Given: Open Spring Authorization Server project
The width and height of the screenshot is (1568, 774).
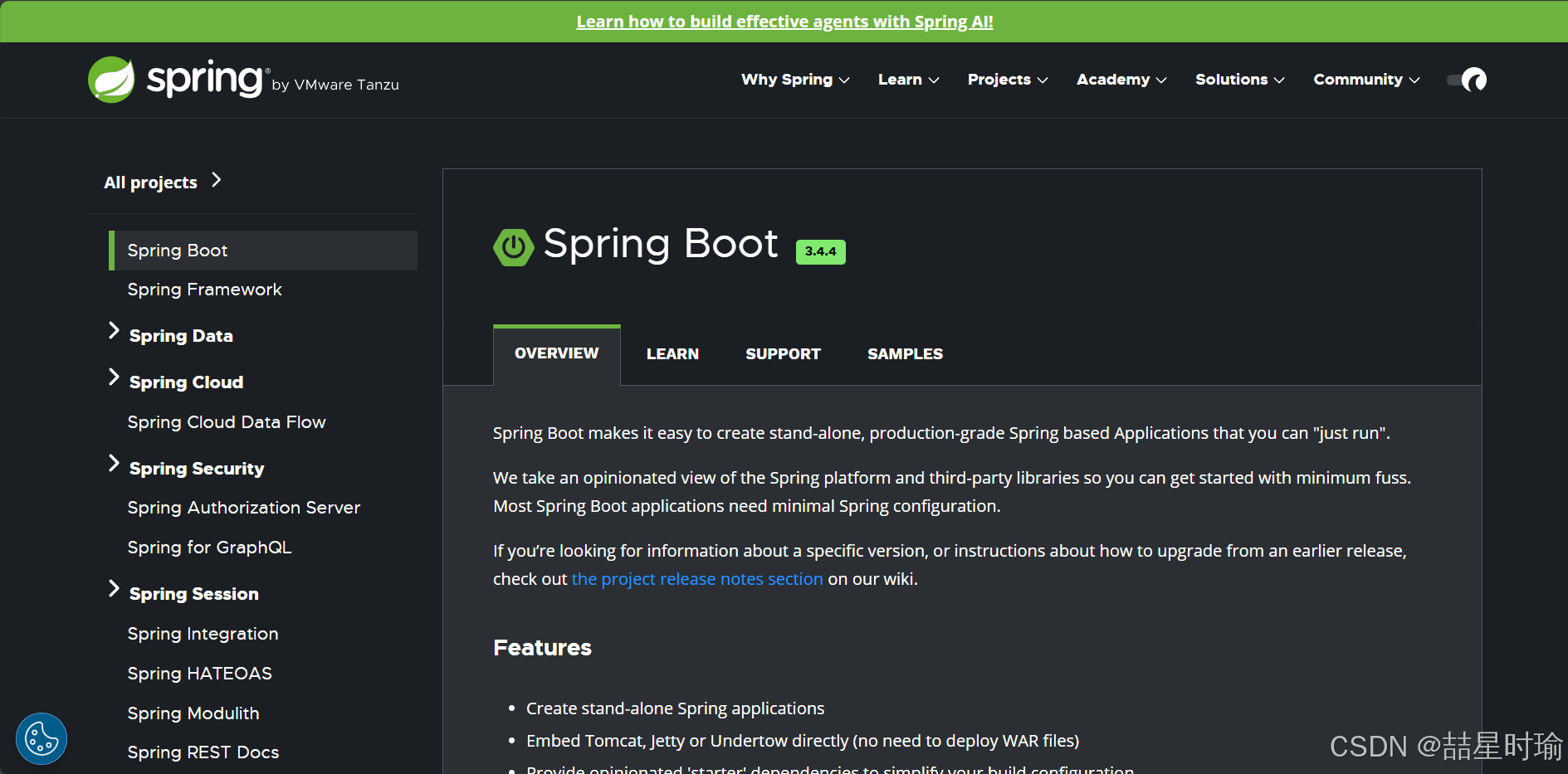Looking at the screenshot, I should (244, 508).
